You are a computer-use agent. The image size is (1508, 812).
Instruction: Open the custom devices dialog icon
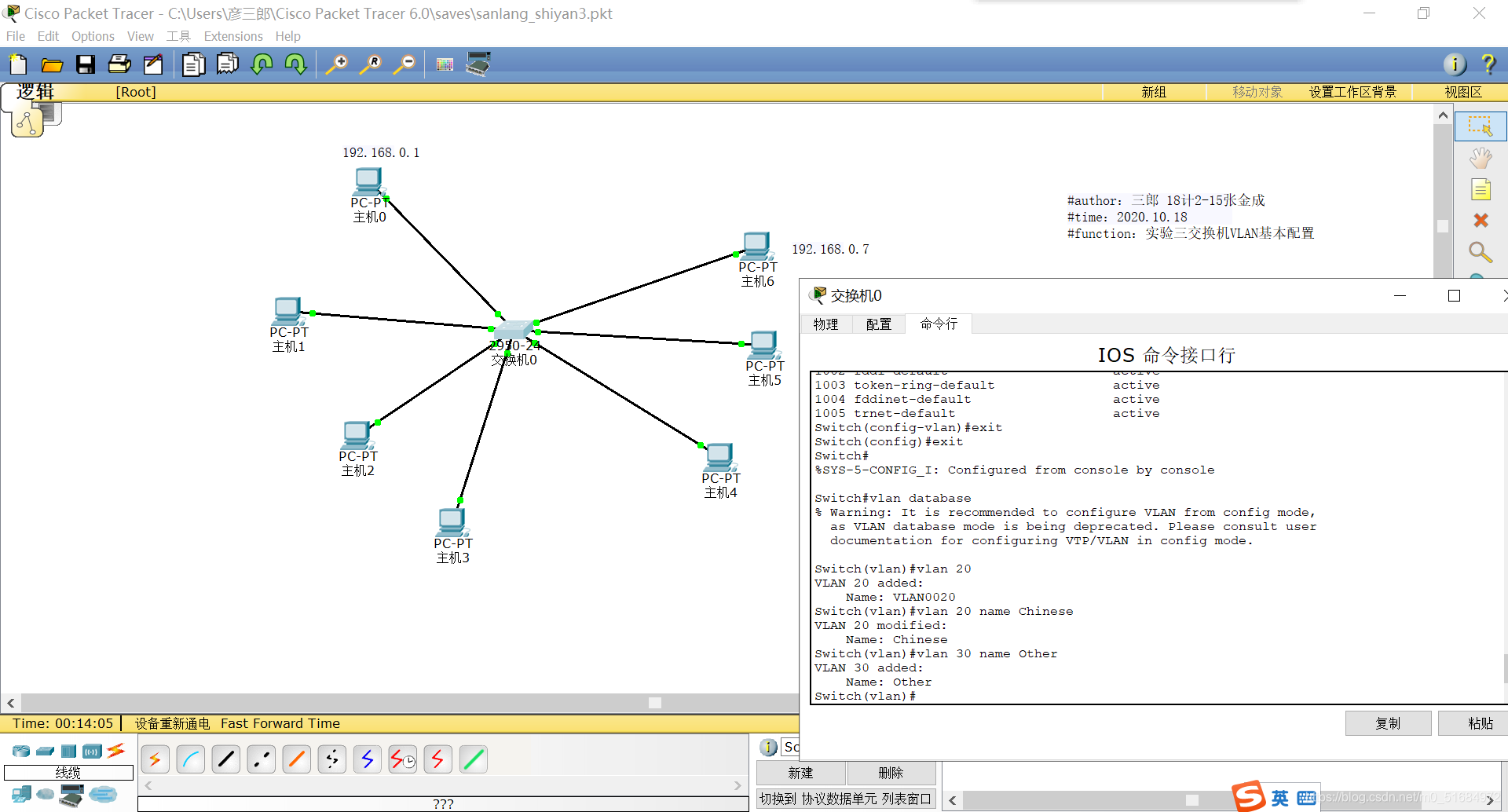[x=478, y=64]
